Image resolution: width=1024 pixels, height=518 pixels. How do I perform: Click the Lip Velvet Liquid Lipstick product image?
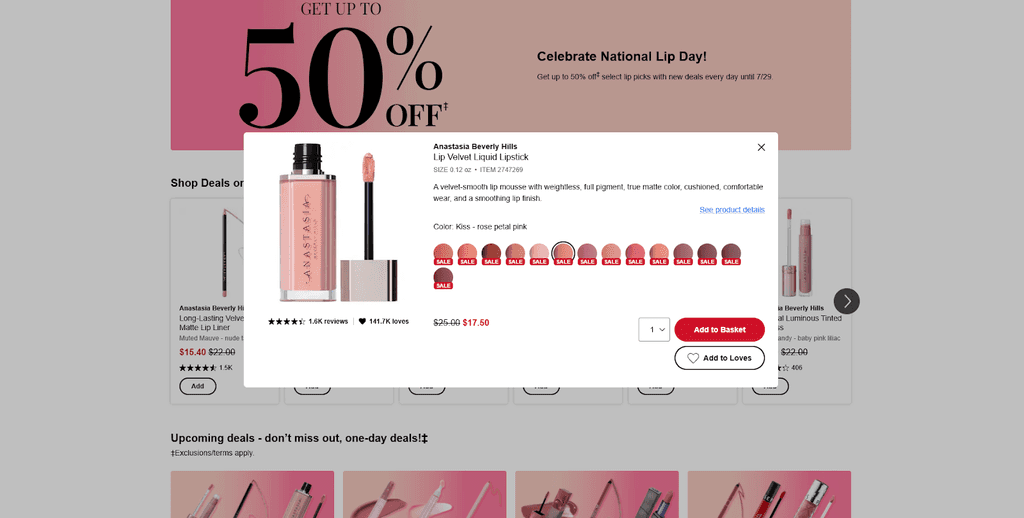pos(338,223)
